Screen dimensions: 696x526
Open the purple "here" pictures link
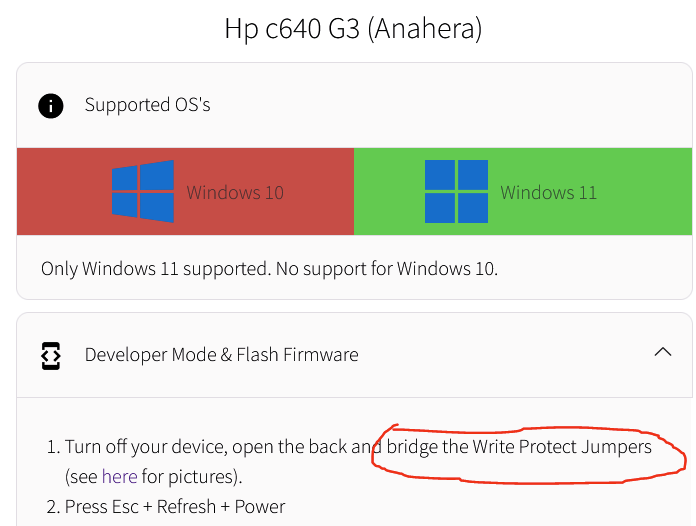coord(119,476)
